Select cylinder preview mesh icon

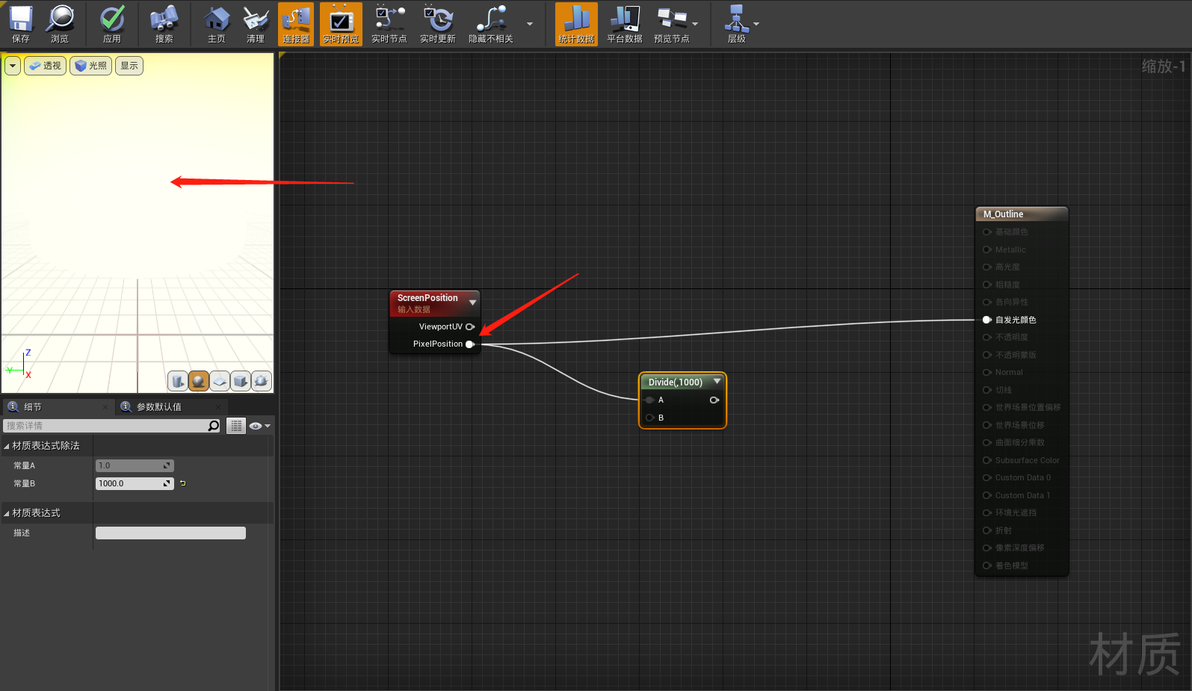tap(178, 381)
